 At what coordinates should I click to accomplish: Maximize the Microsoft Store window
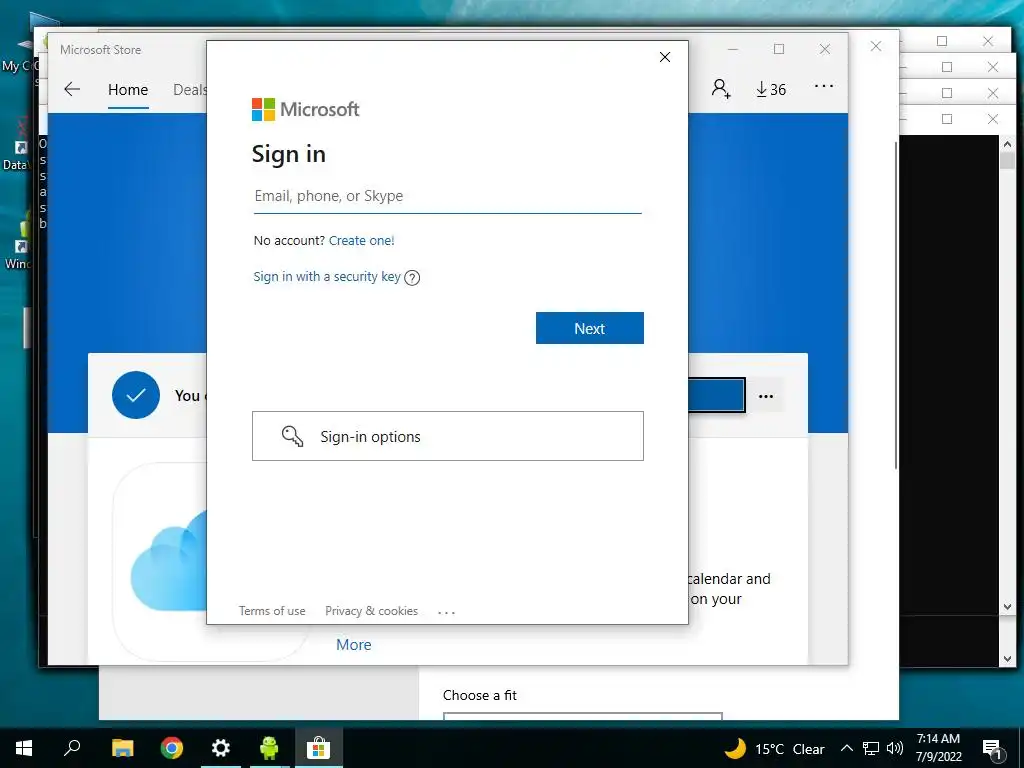(778, 49)
